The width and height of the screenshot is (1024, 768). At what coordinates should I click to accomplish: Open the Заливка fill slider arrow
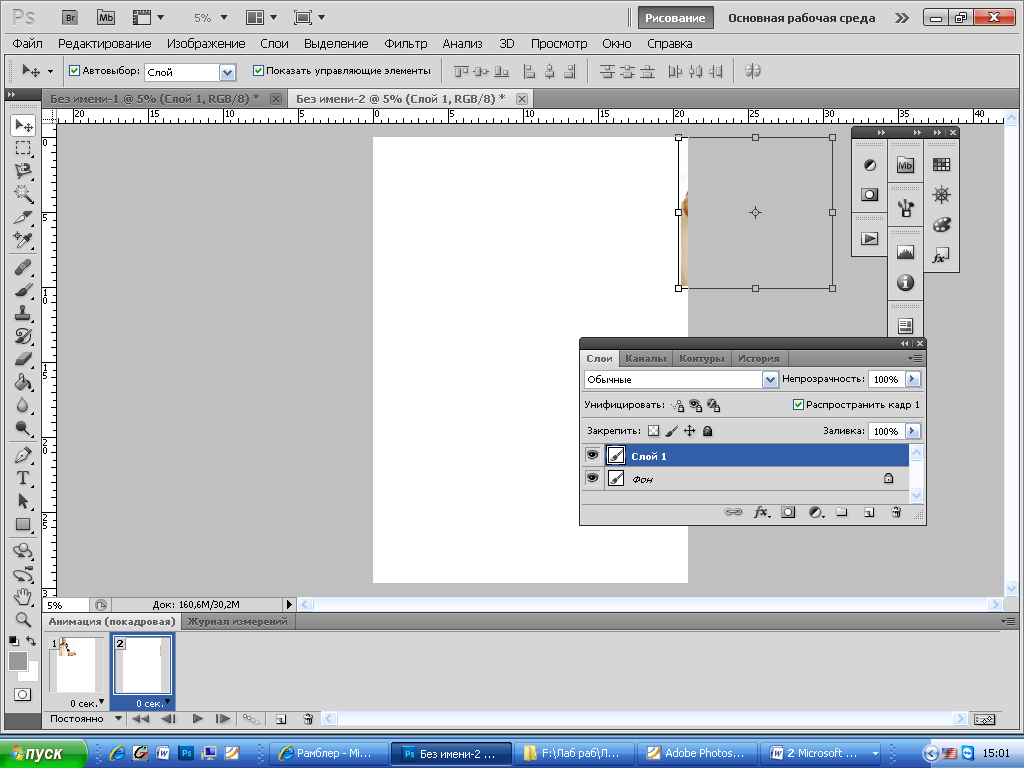913,431
